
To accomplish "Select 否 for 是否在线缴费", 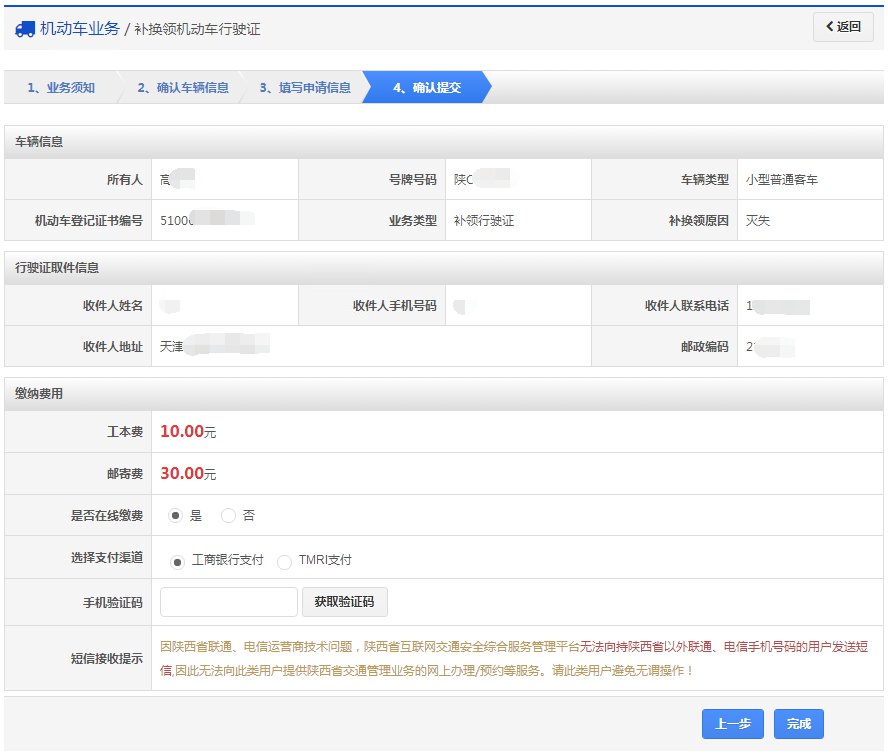I will pyautogui.click(x=228, y=516).
